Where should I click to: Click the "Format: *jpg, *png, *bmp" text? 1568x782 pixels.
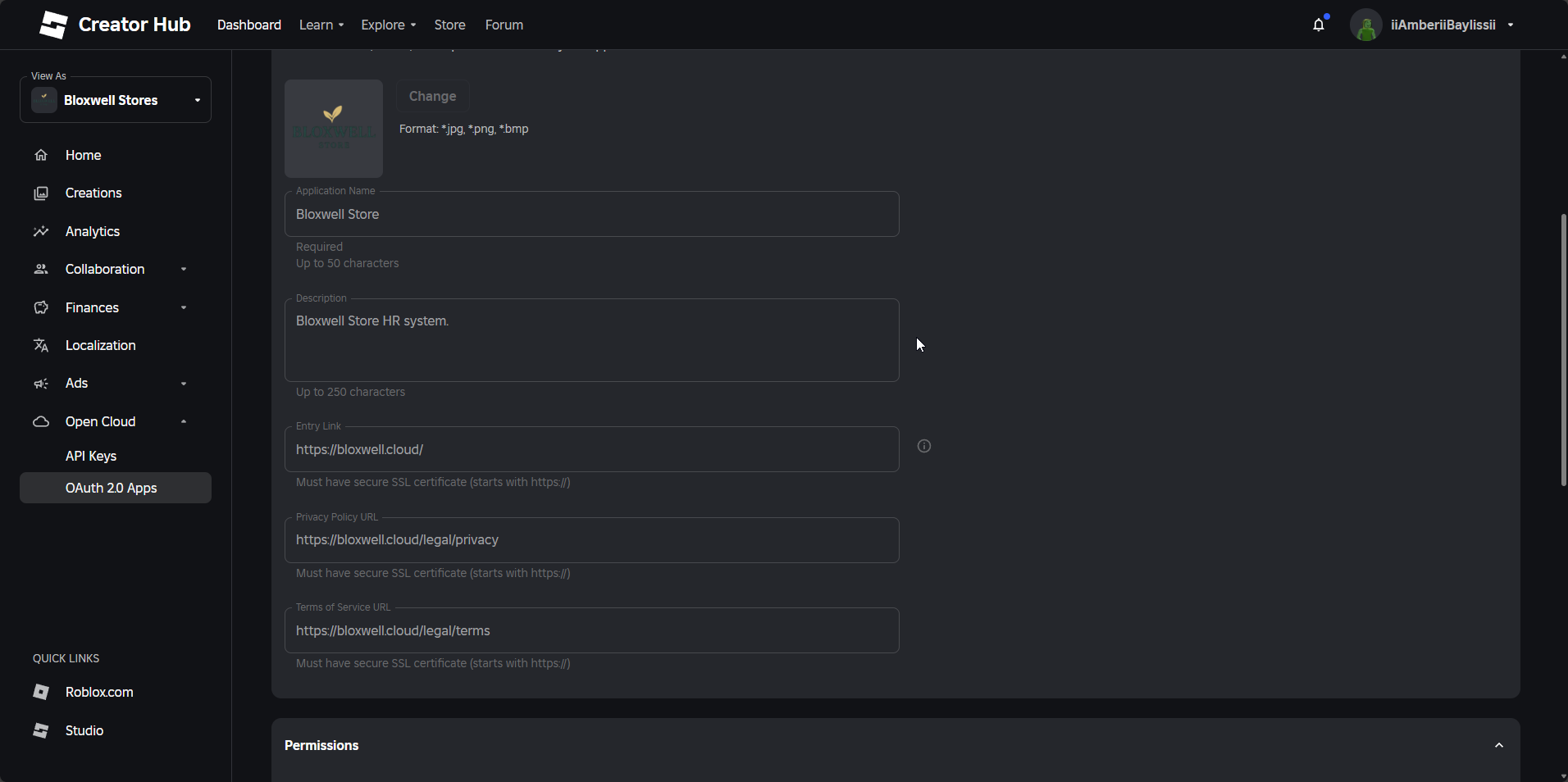click(x=463, y=129)
